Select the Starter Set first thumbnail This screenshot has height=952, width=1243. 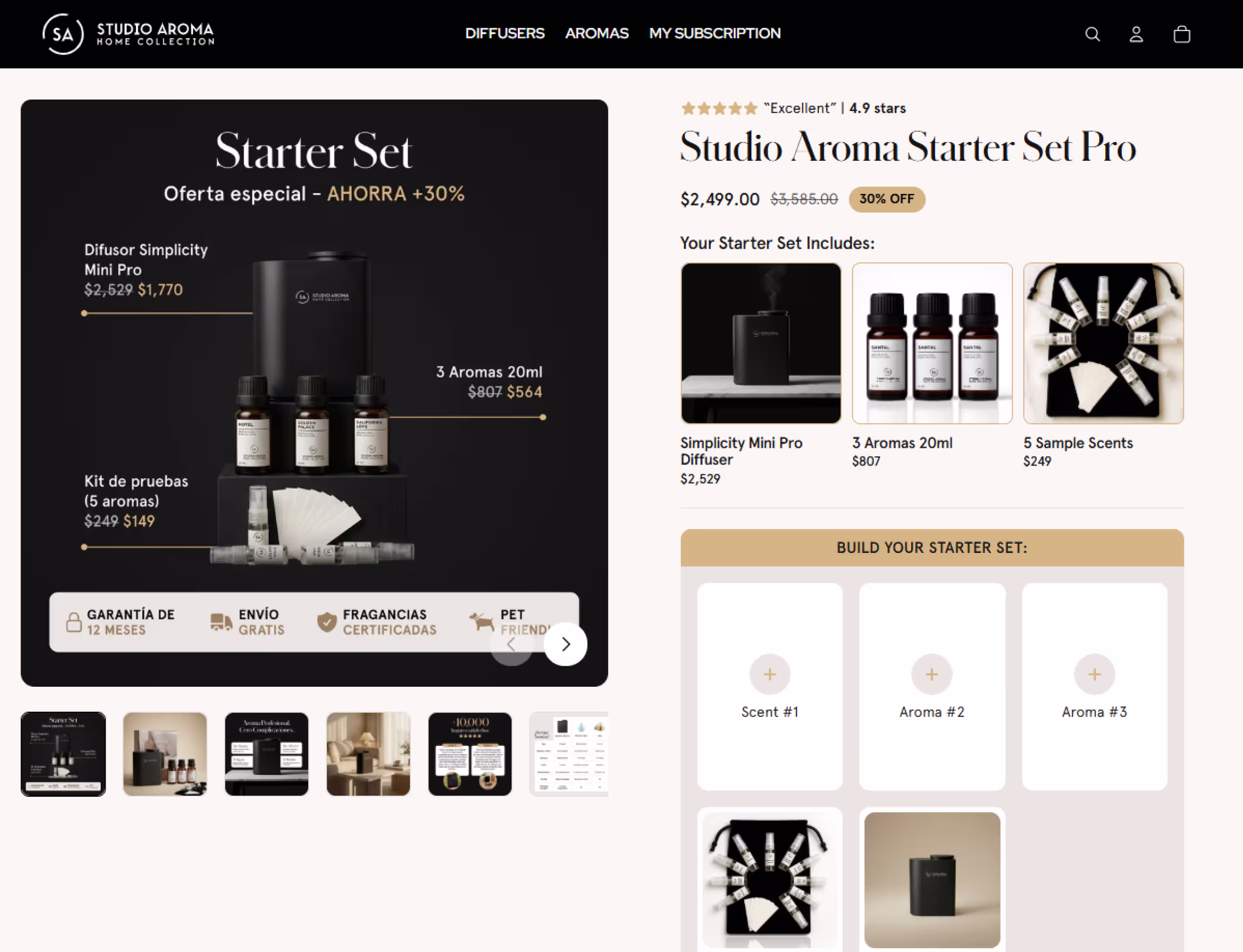63,754
